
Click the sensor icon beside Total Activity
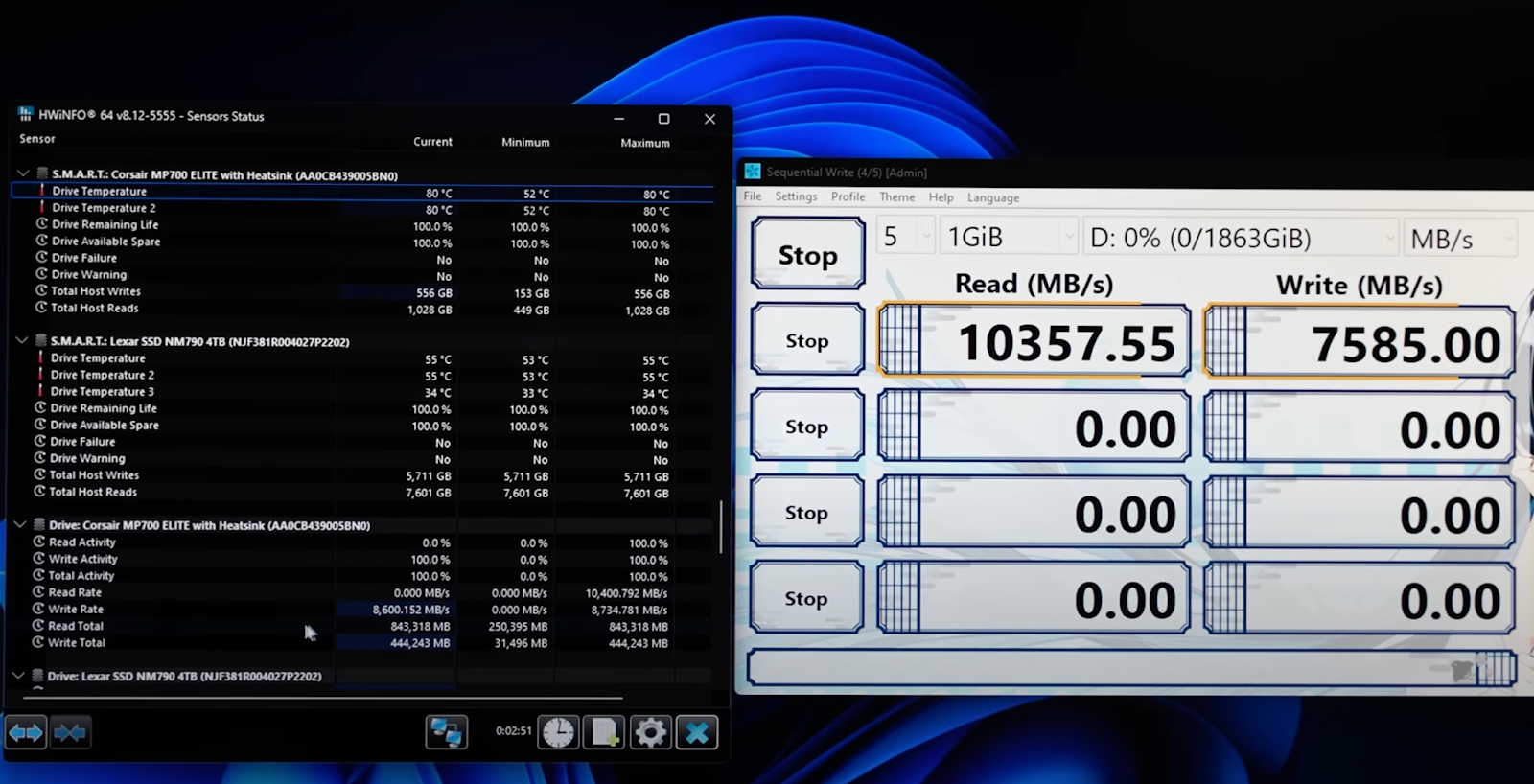[39, 575]
